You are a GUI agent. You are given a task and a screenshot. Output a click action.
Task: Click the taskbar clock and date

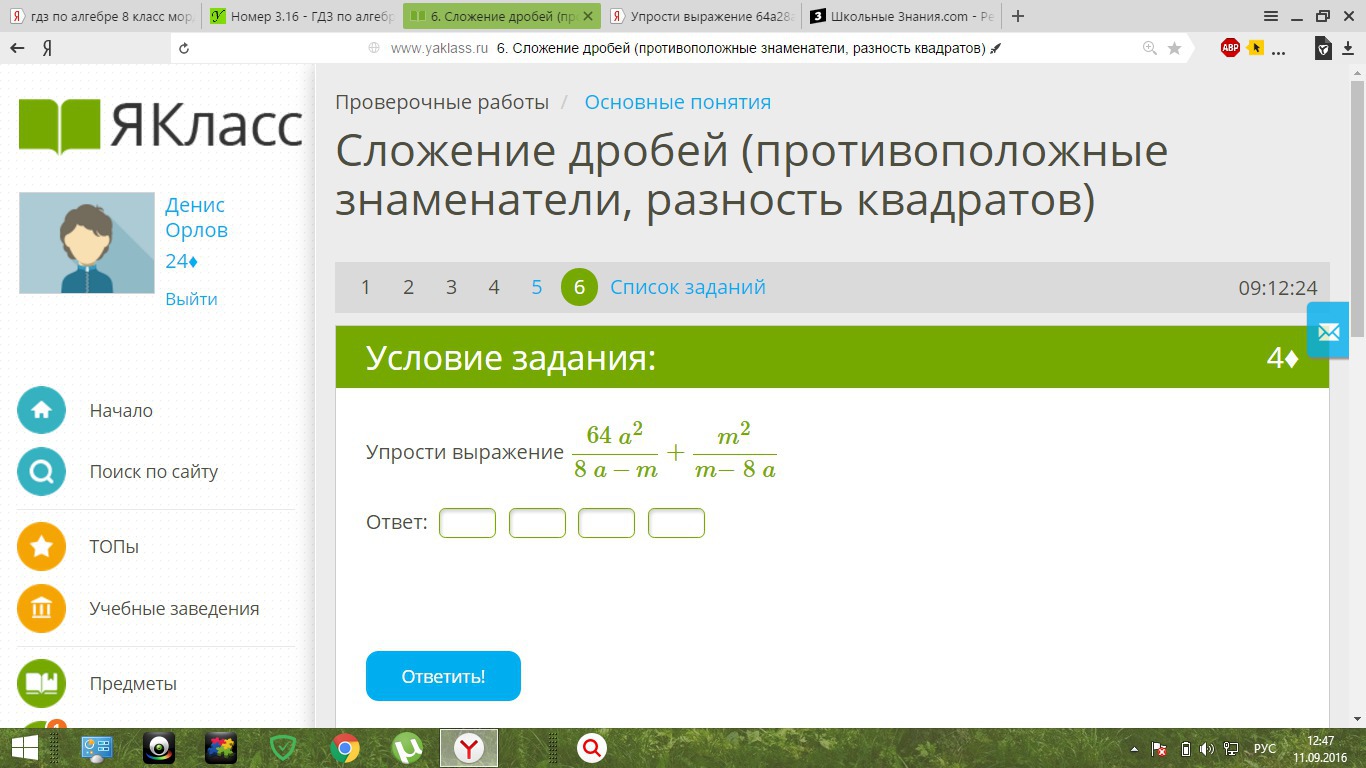pyautogui.click(x=1321, y=749)
